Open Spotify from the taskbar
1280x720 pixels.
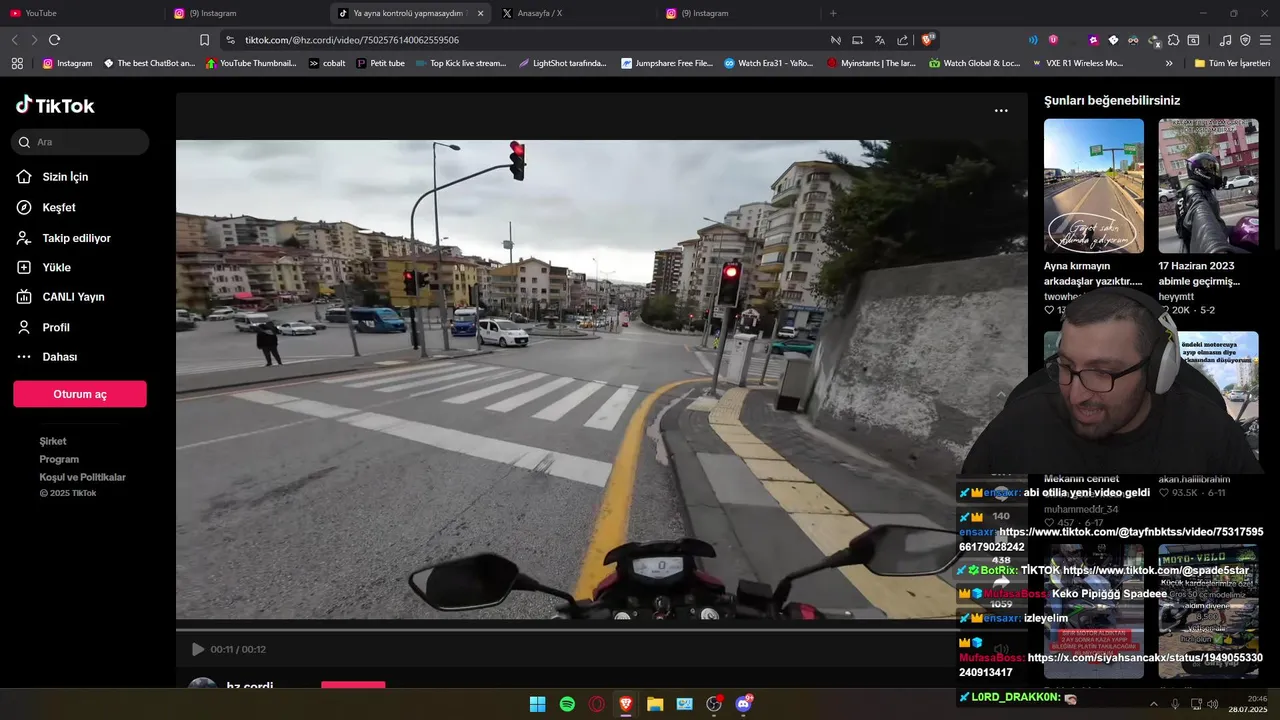567,704
